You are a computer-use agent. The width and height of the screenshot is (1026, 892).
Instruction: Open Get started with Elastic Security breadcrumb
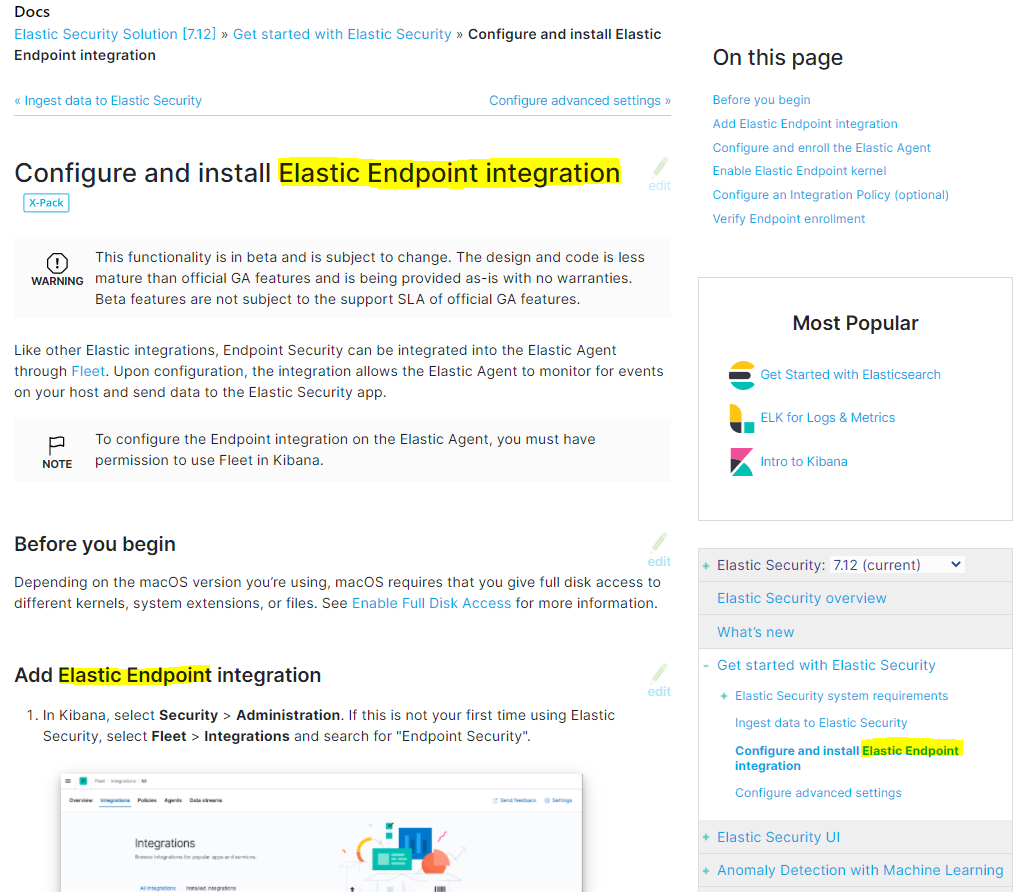click(342, 34)
